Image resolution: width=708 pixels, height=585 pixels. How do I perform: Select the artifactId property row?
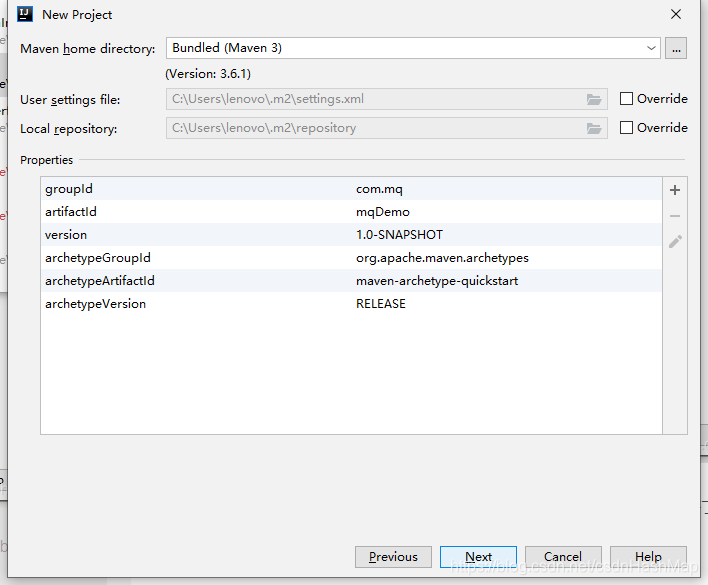[x=351, y=212]
